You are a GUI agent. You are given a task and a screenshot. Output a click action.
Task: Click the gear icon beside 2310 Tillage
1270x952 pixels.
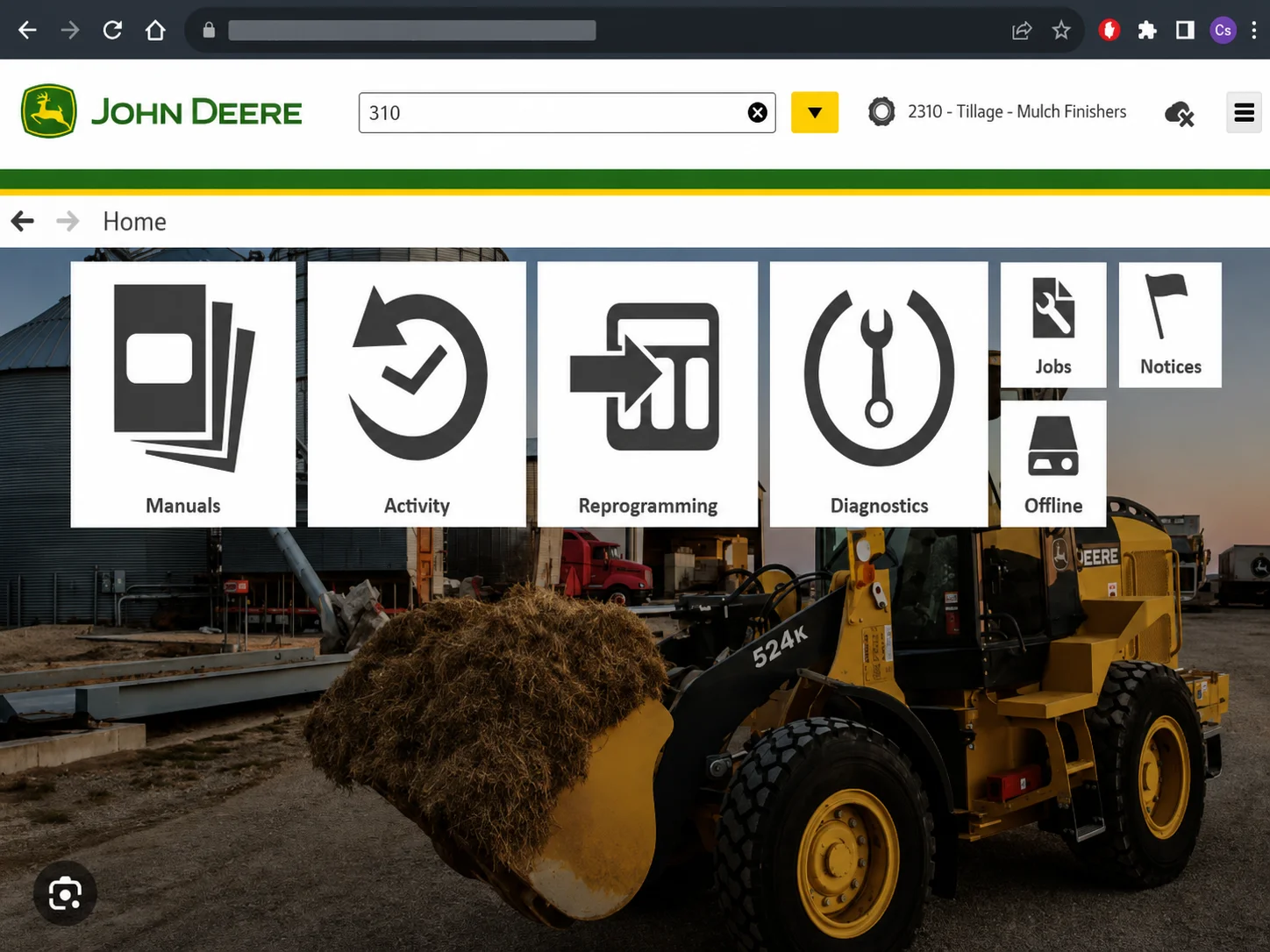coord(881,112)
